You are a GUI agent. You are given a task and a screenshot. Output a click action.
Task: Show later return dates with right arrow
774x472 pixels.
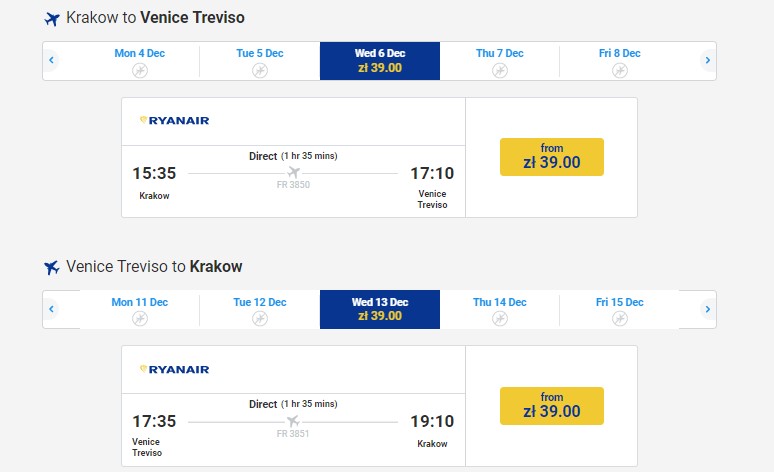[x=707, y=309]
